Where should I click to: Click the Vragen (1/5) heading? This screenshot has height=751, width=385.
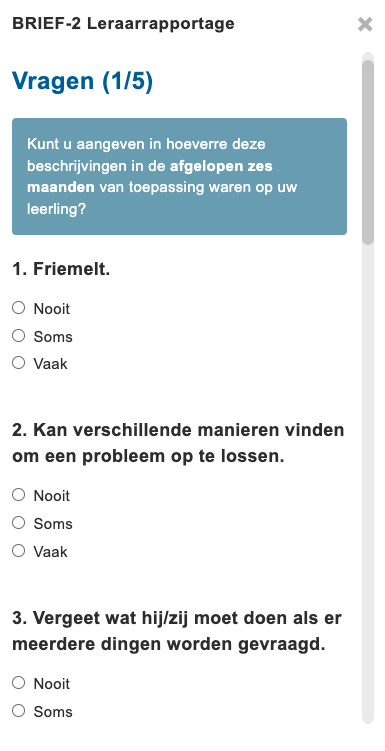coord(82,81)
